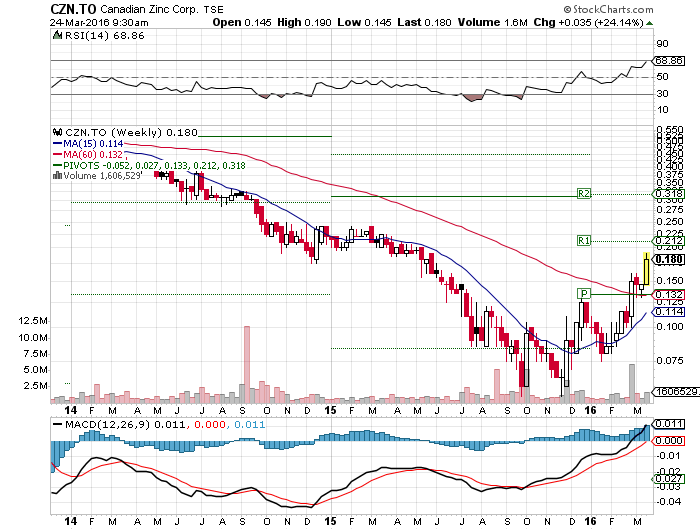Click the yellow latest weekly candle

click(x=646, y=269)
